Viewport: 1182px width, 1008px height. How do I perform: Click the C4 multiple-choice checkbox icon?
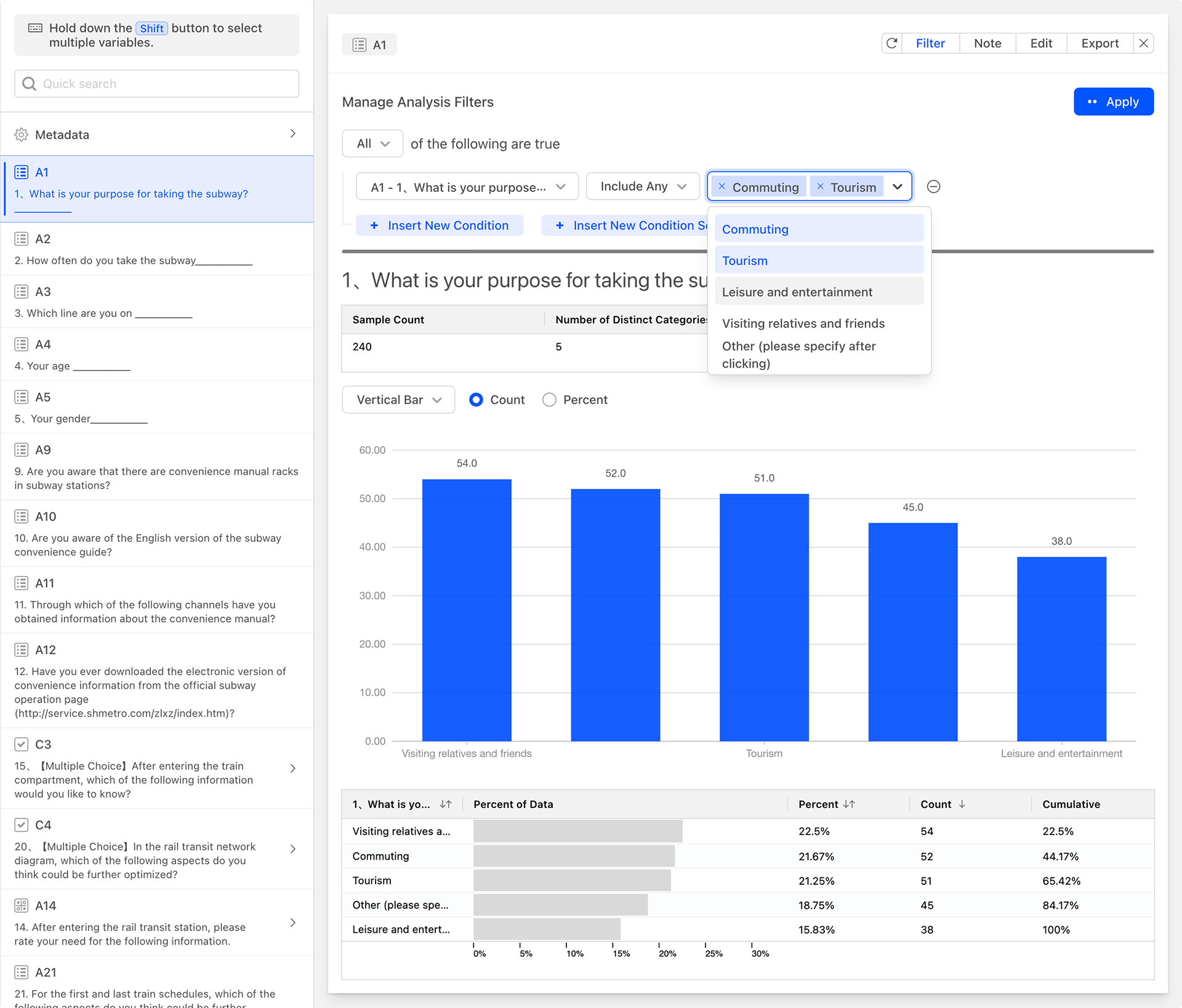click(22, 825)
